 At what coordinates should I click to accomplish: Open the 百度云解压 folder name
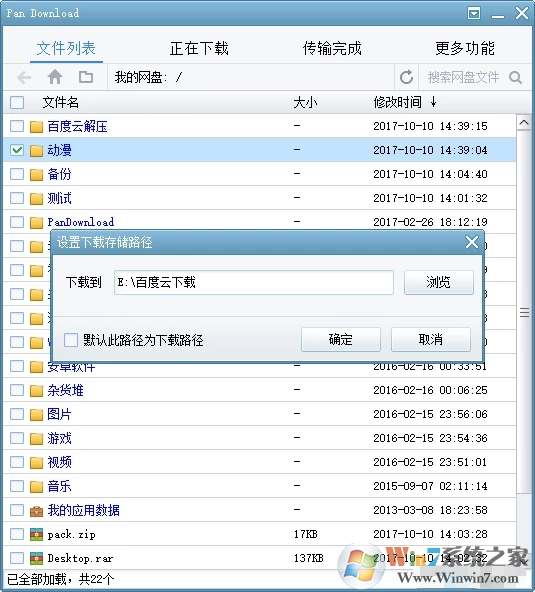point(77,126)
